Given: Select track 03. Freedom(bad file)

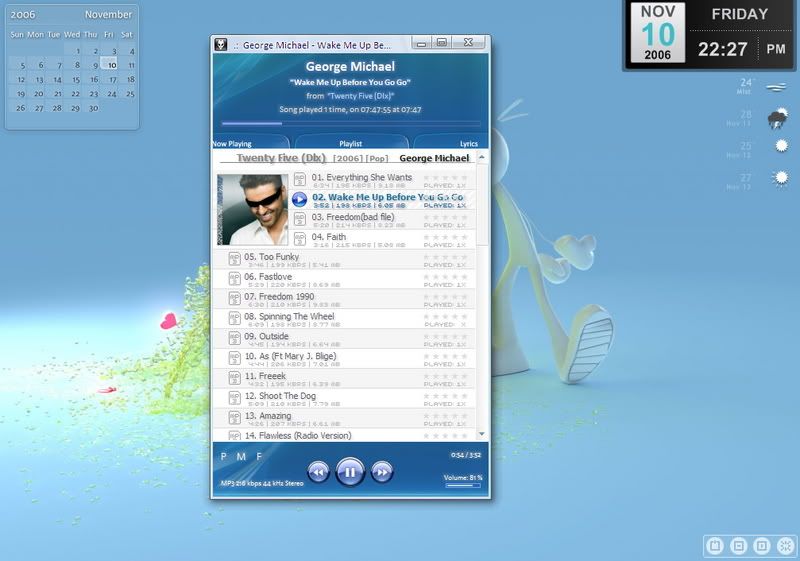Looking at the screenshot, I should point(353,217).
